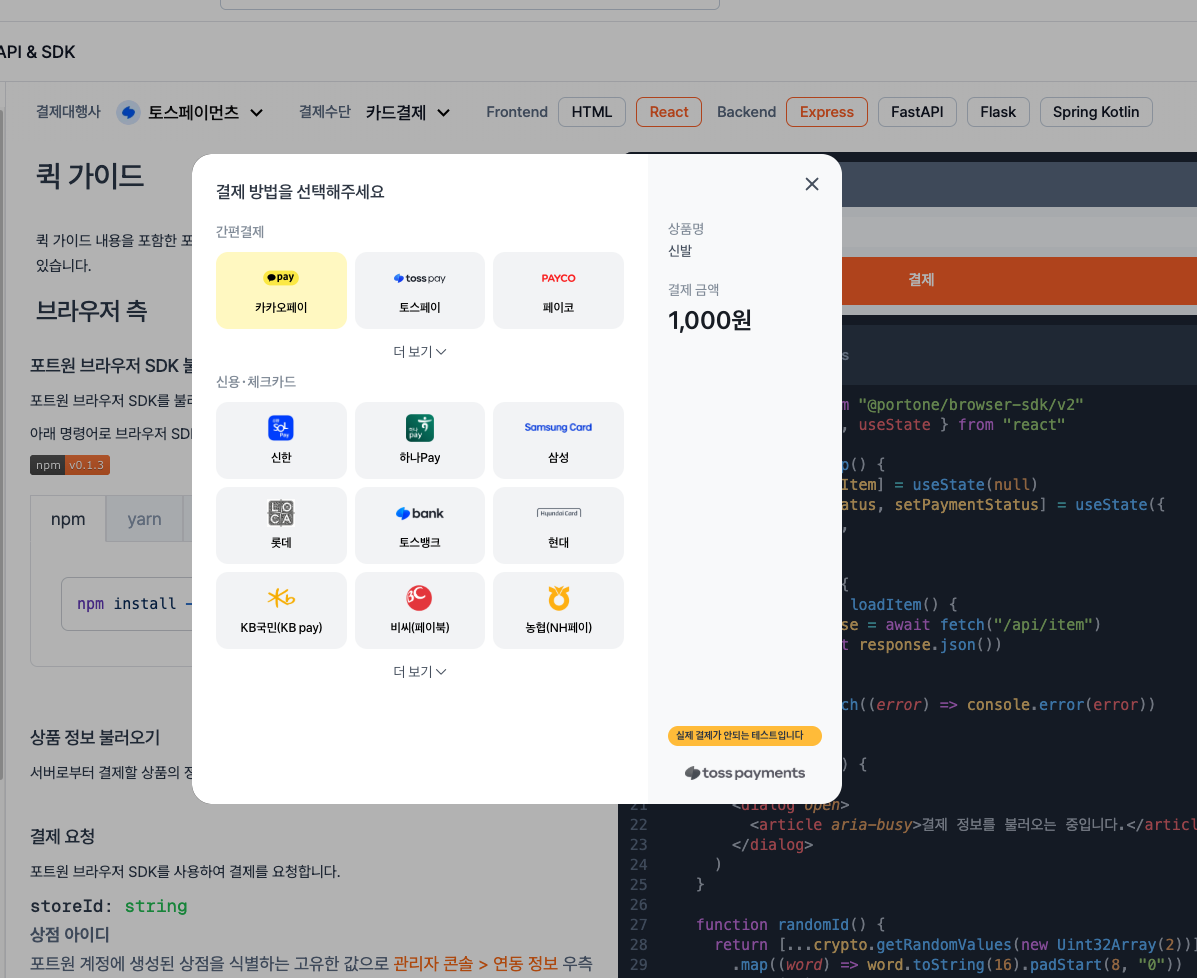The image size is (1197, 978).
Task: Select FastAPI backend option
Action: pyautogui.click(x=917, y=112)
